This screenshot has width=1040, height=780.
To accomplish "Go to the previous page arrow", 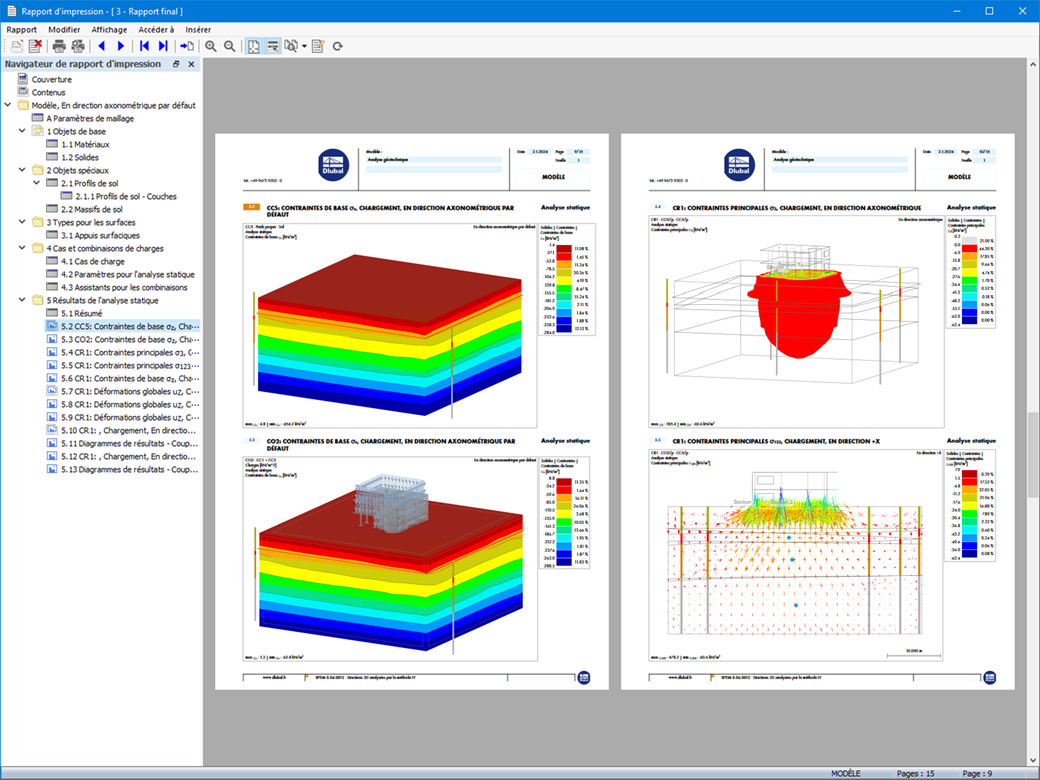I will coord(101,46).
